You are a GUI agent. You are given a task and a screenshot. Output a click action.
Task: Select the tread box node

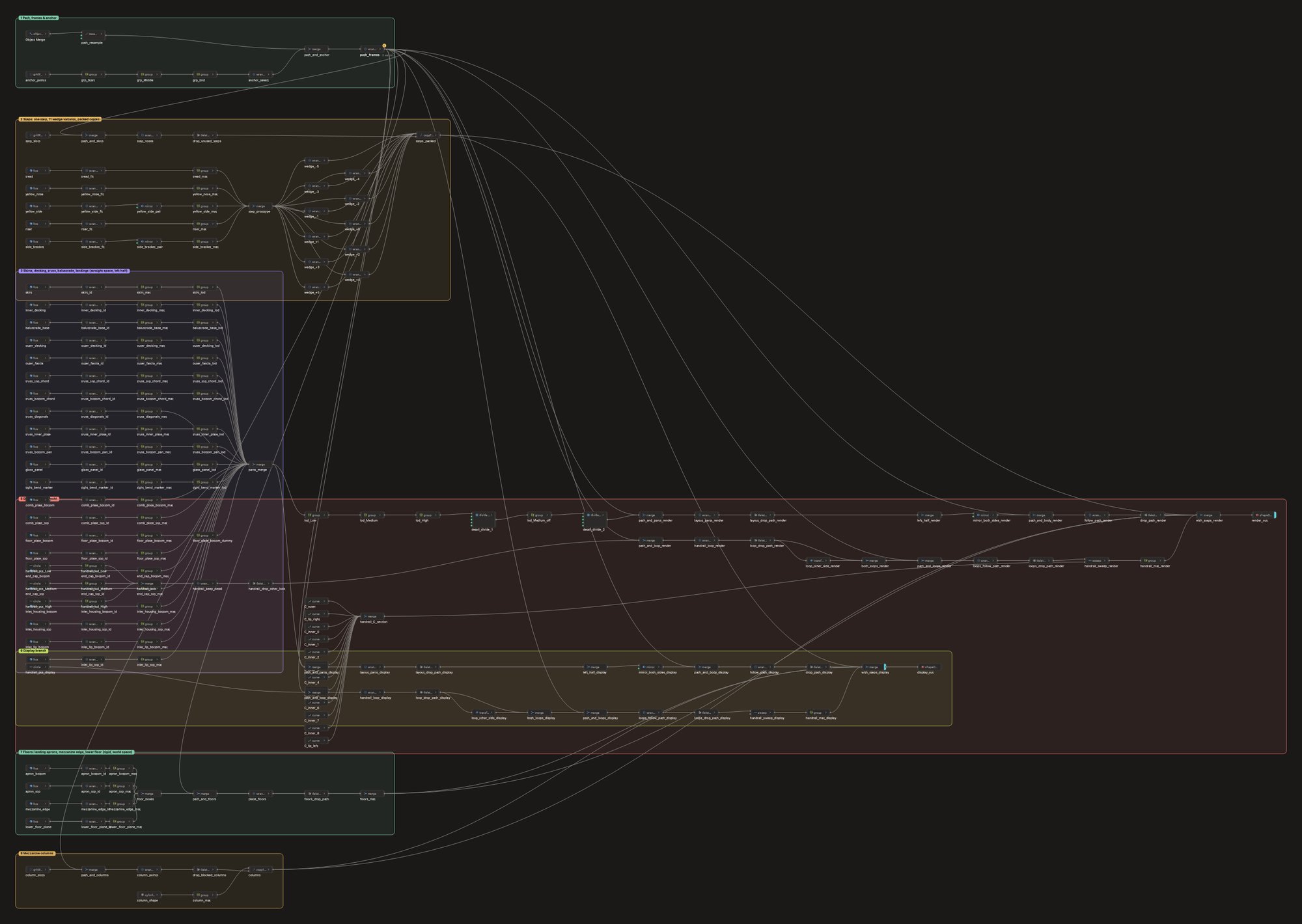tap(38, 170)
